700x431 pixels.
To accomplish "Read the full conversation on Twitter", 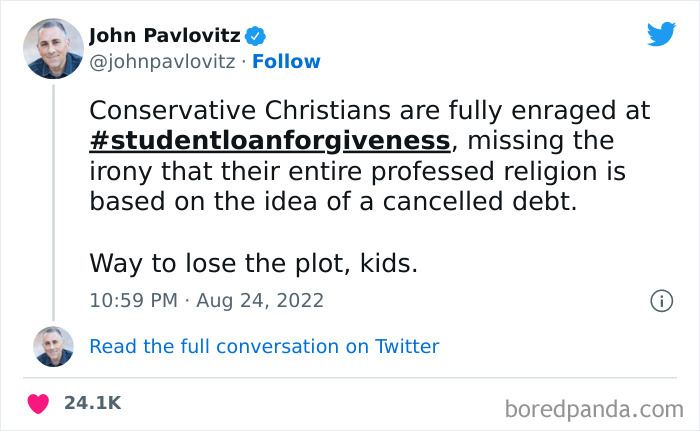I will (264, 346).
